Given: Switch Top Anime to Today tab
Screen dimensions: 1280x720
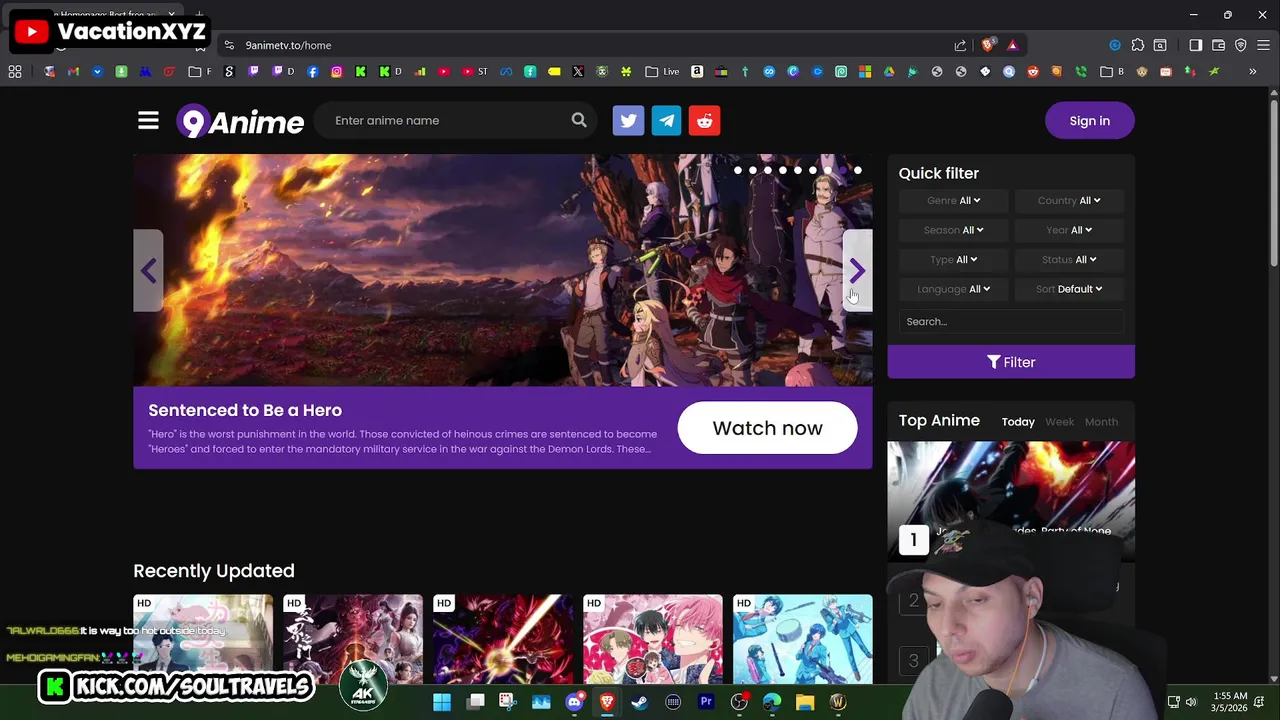Looking at the screenshot, I should point(1018,422).
